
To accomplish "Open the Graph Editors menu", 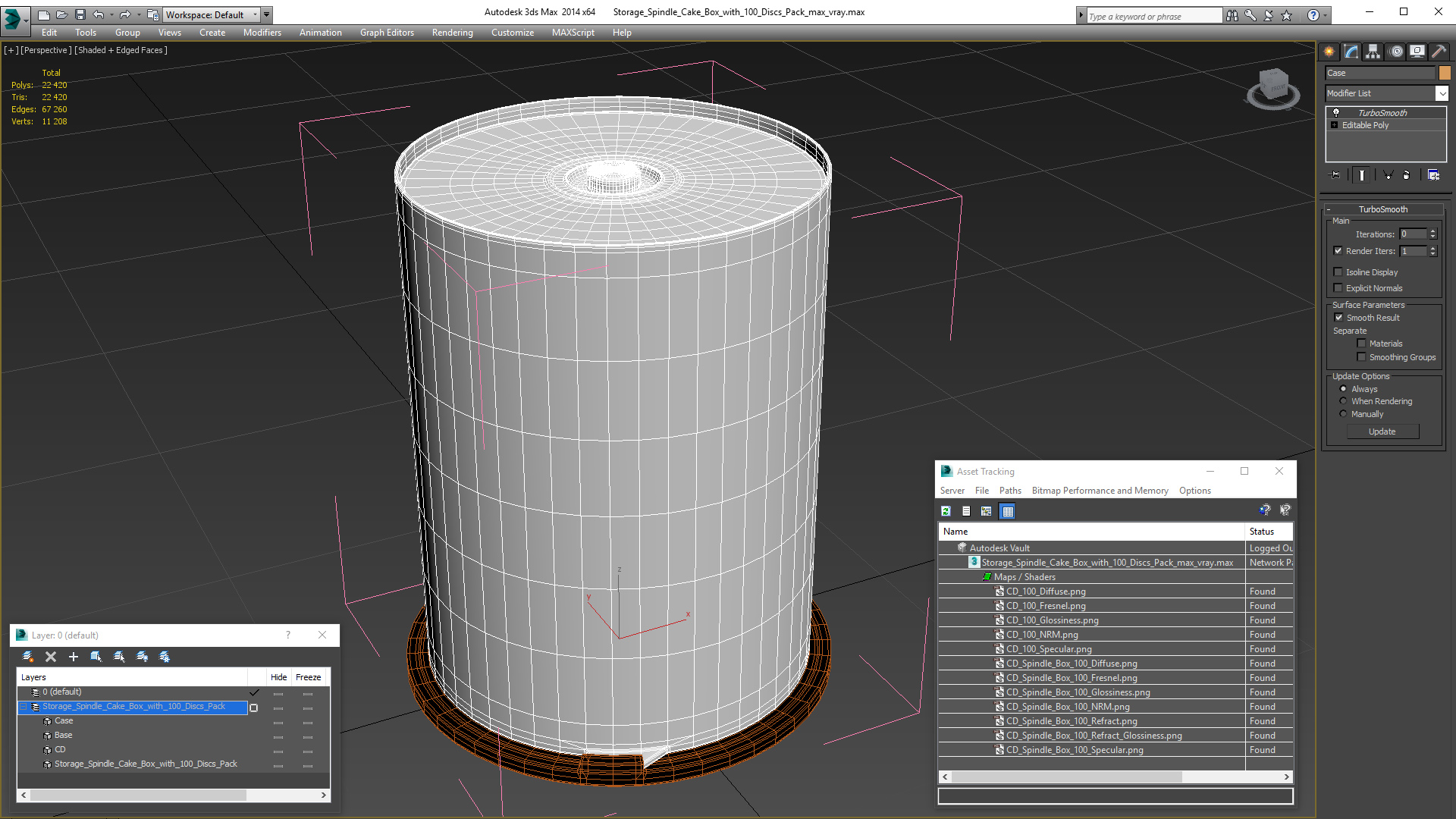I will click(x=387, y=33).
